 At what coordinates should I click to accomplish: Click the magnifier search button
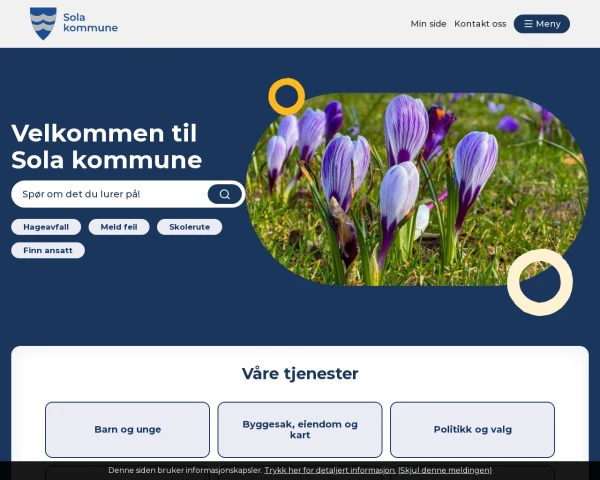(225, 194)
